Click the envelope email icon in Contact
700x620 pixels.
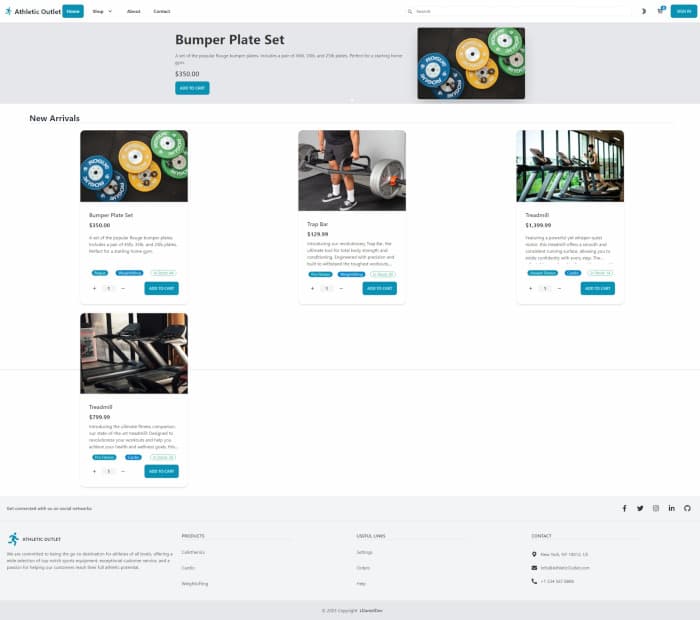tap(534, 568)
